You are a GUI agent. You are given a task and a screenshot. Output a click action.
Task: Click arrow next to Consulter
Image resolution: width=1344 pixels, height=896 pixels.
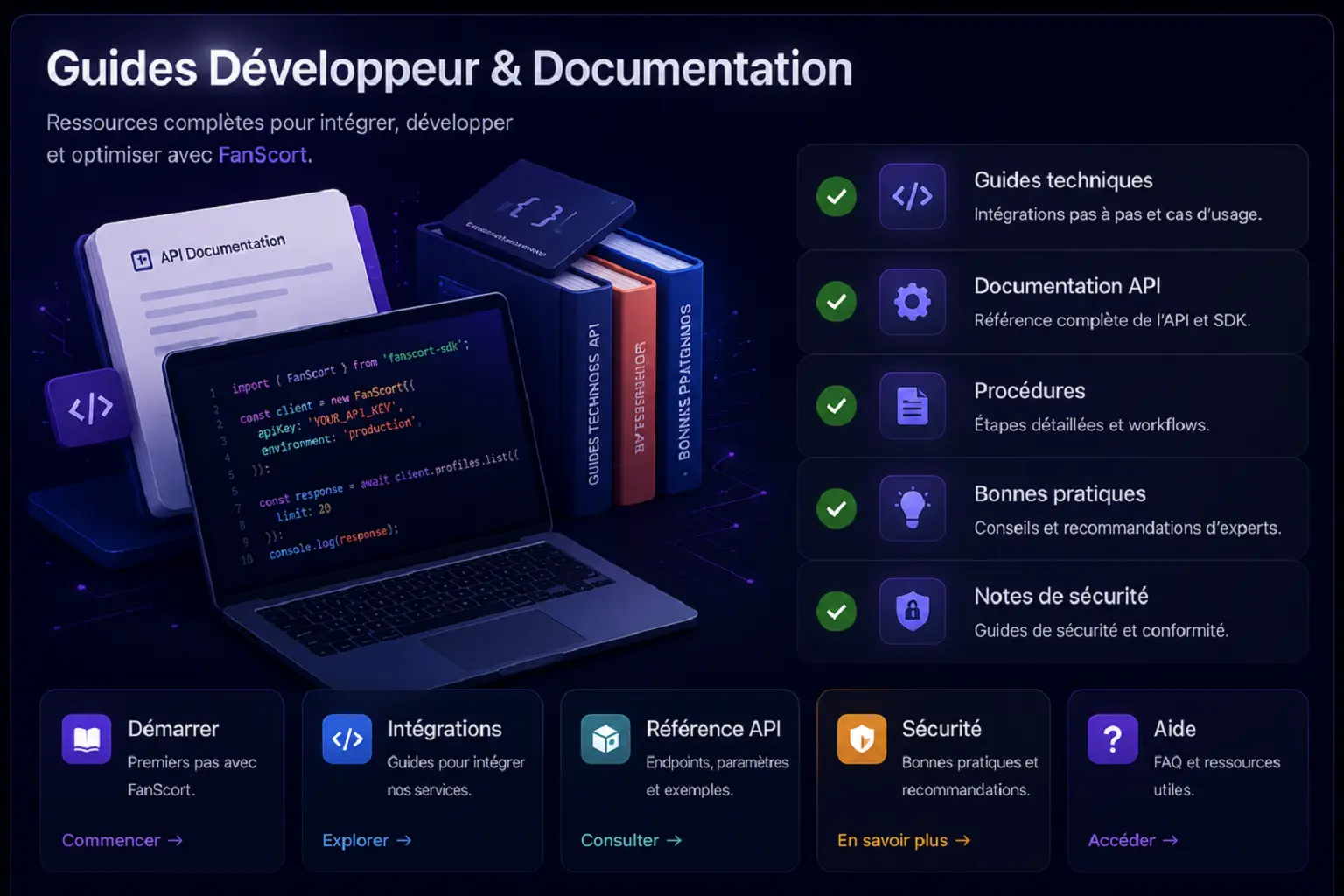click(x=674, y=840)
